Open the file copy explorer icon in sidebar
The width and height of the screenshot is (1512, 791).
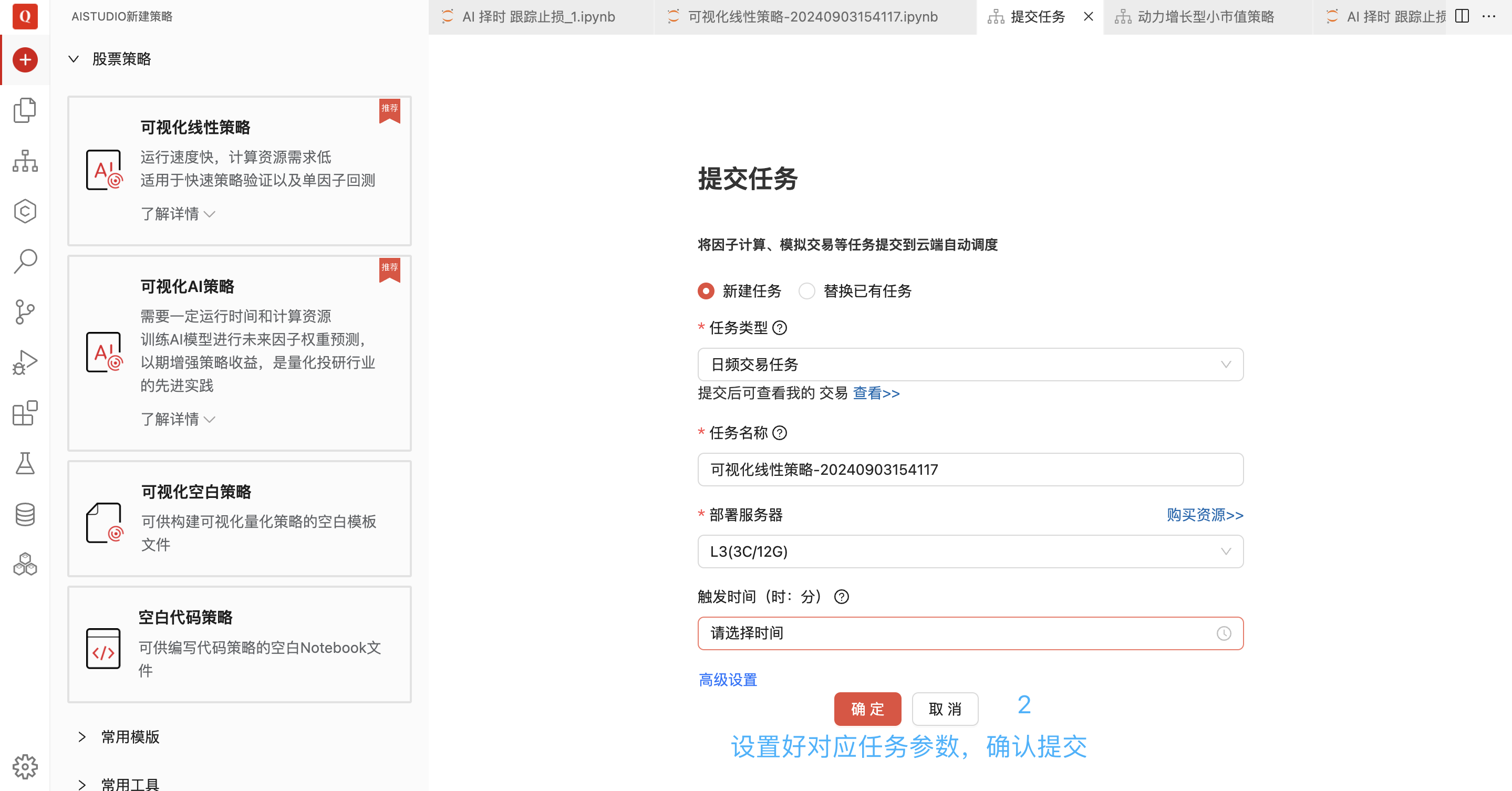pyautogui.click(x=25, y=110)
